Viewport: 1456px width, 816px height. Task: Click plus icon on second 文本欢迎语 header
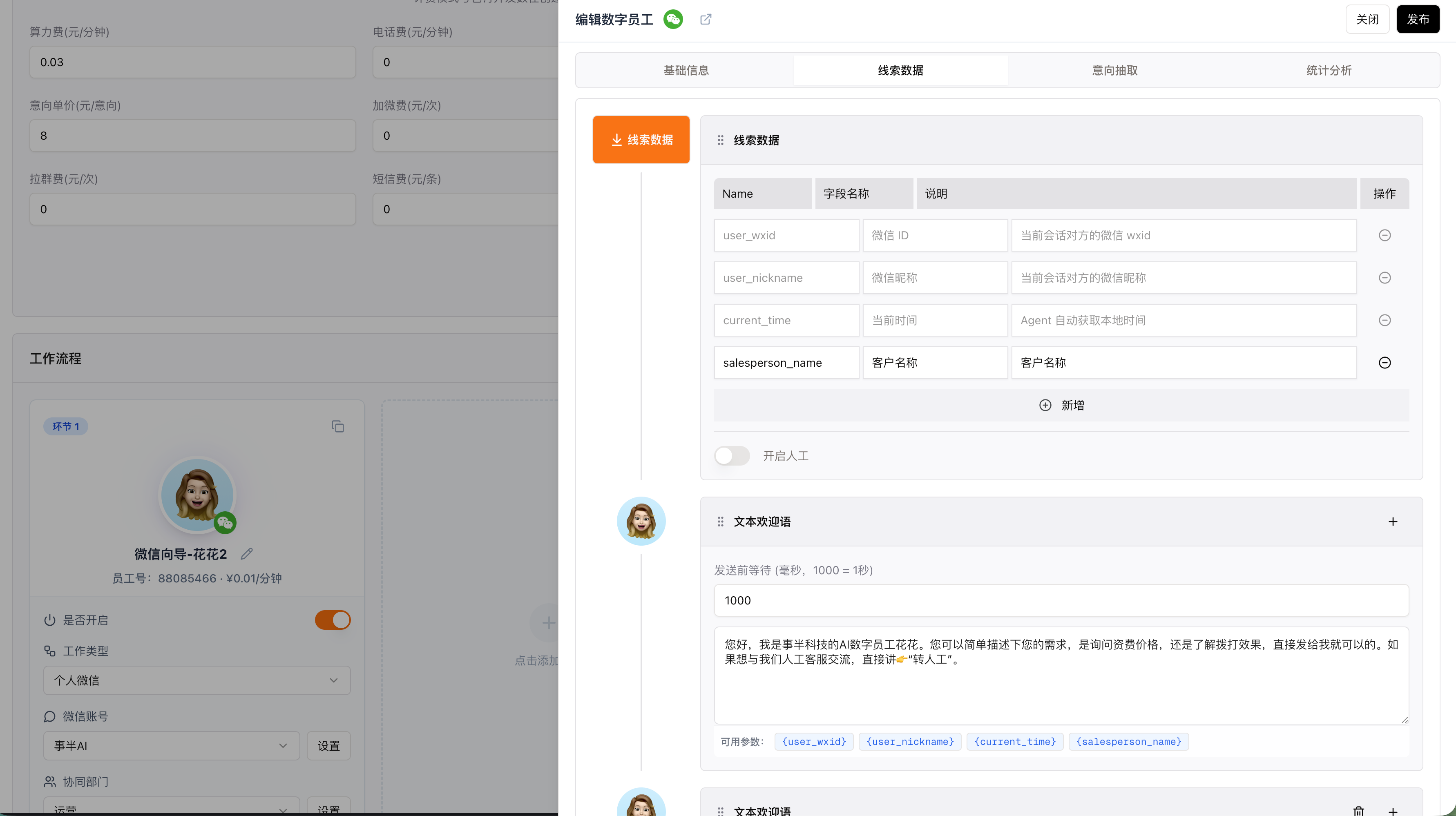pos(1393,811)
